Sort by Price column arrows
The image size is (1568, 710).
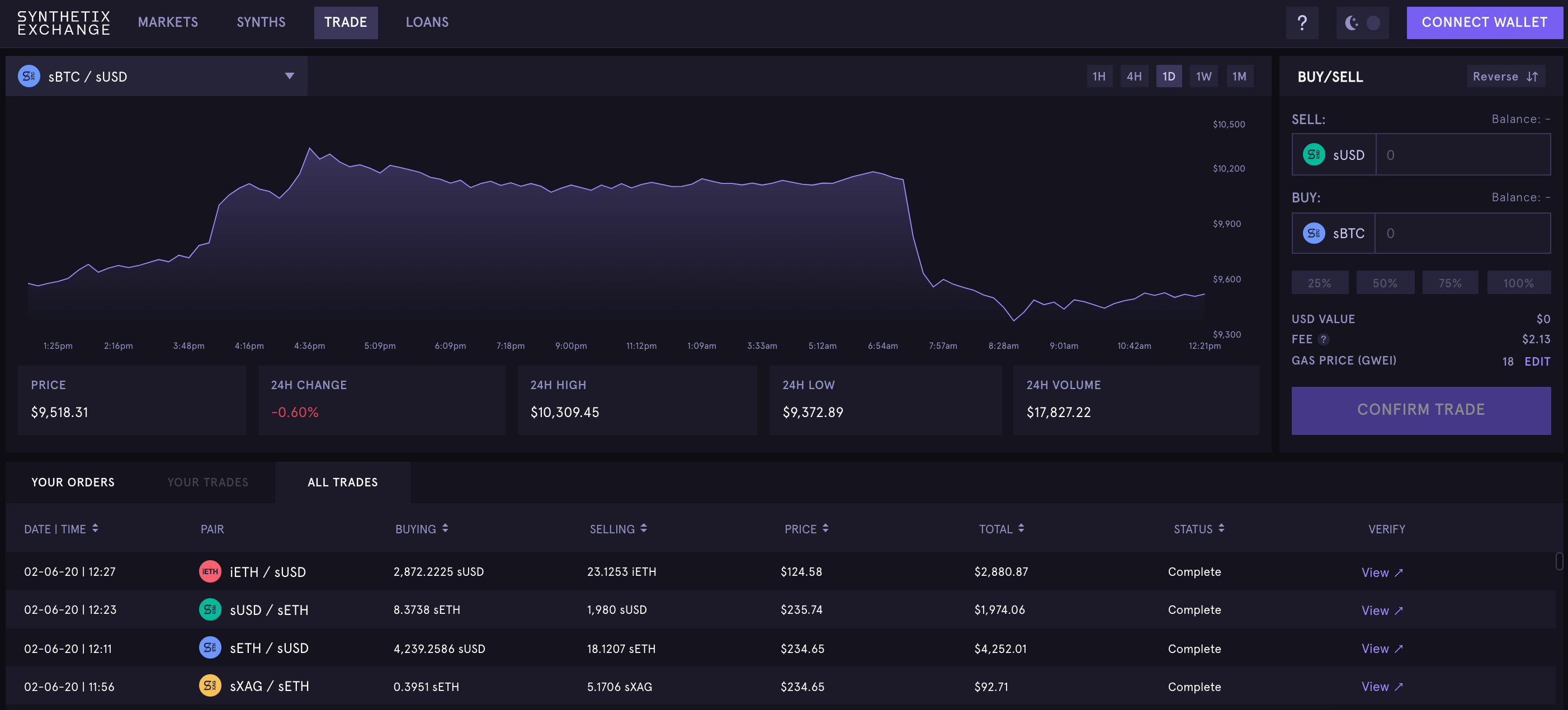(x=825, y=528)
